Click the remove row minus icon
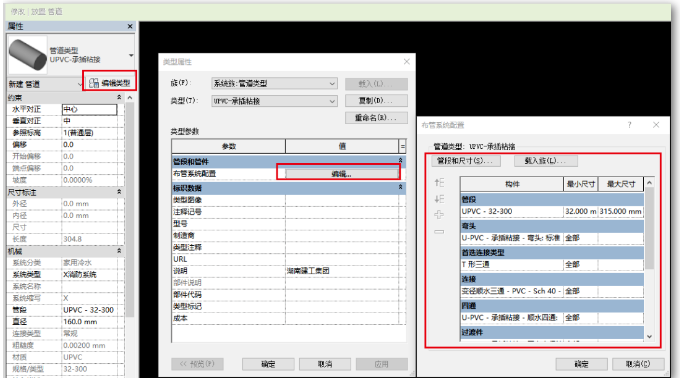Image resolution: width=684 pixels, height=378 pixels. click(439, 232)
